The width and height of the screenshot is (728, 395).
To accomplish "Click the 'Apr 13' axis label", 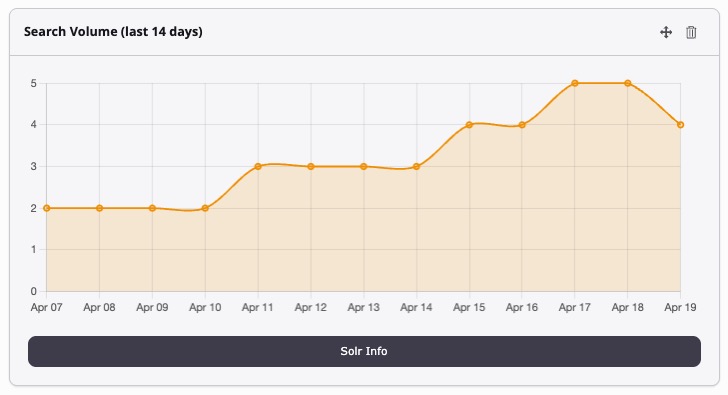I will (x=364, y=307).
